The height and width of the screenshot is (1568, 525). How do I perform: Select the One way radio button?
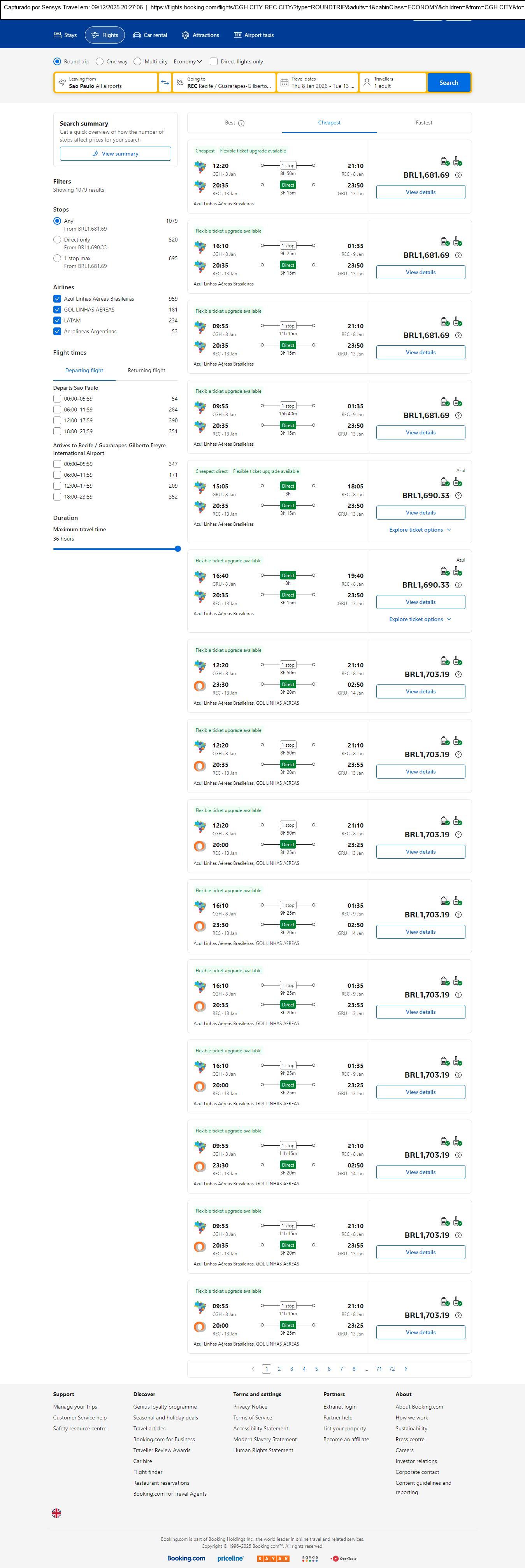(100, 61)
